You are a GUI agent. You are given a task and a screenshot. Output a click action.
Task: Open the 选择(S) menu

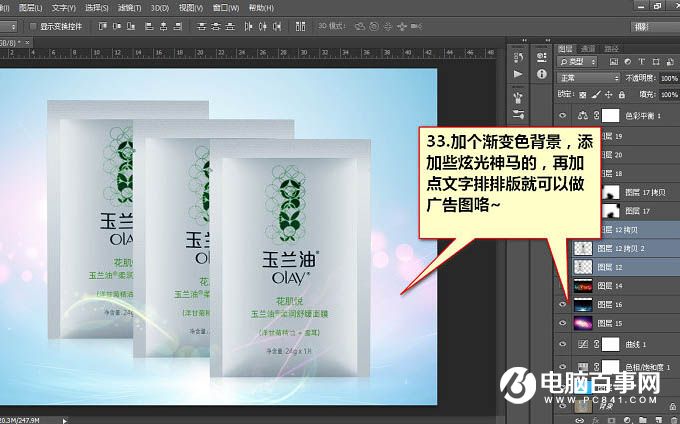[x=97, y=8]
